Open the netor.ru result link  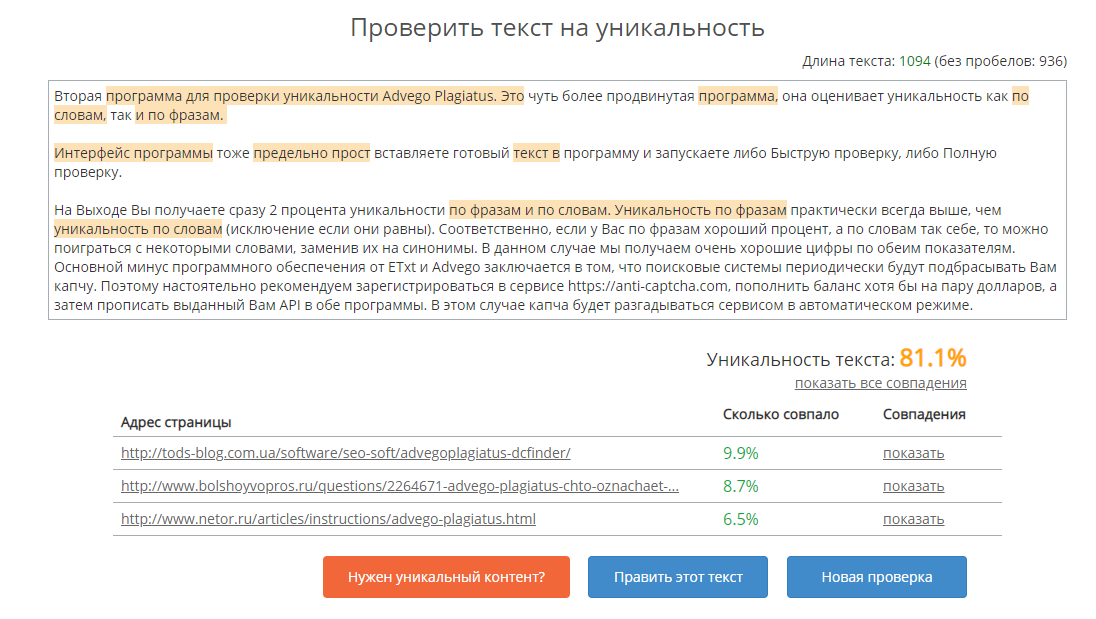[x=328, y=519]
